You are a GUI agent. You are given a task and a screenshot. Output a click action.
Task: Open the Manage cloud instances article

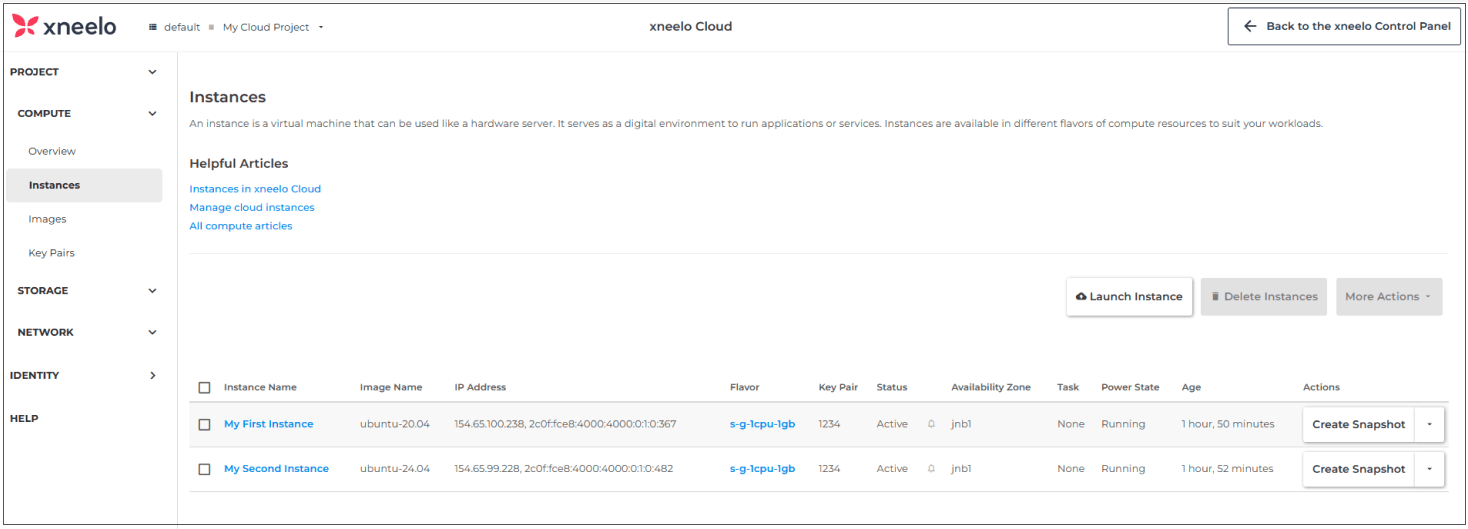pos(252,207)
